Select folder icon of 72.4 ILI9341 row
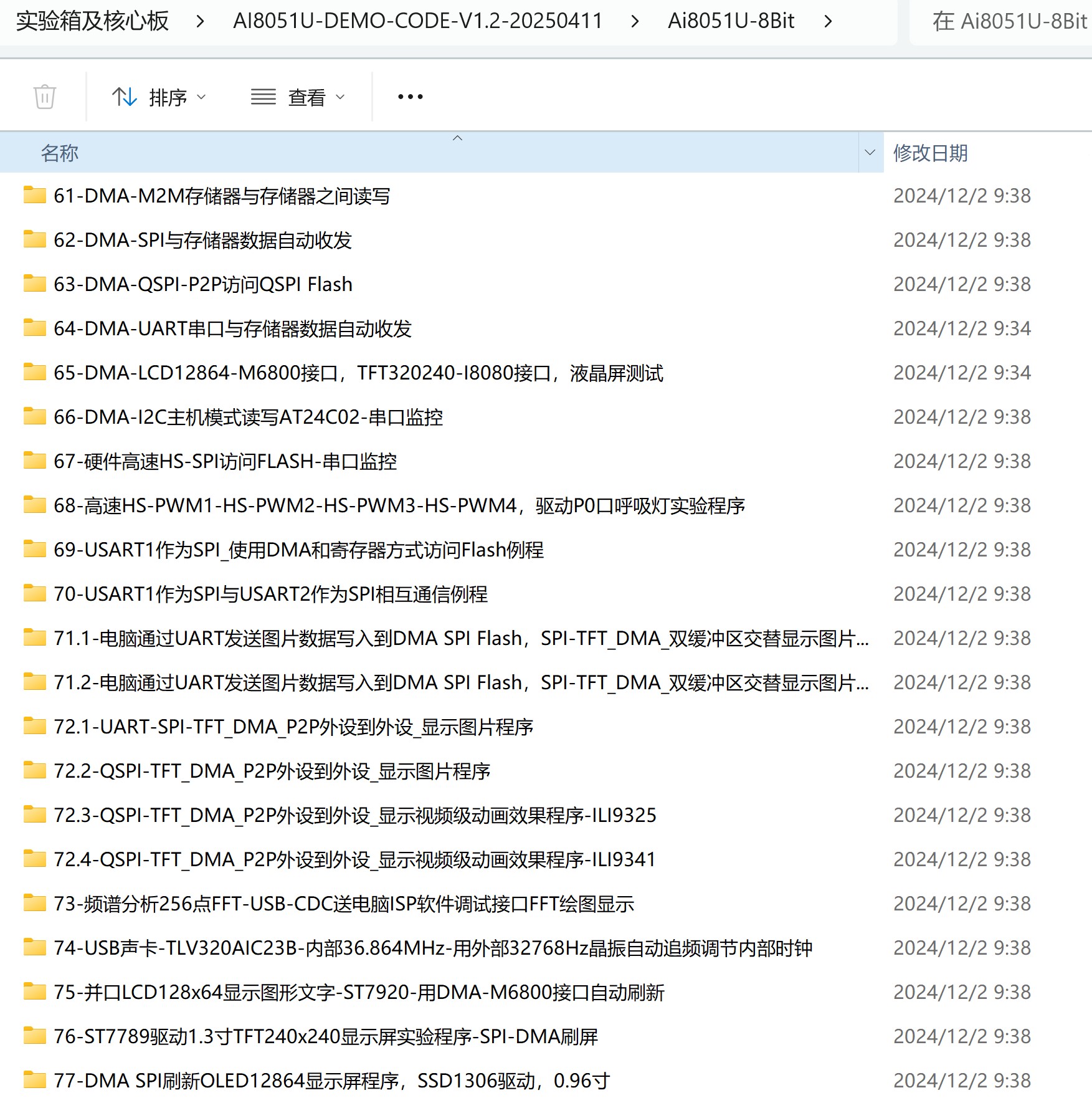 click(35, 859)
